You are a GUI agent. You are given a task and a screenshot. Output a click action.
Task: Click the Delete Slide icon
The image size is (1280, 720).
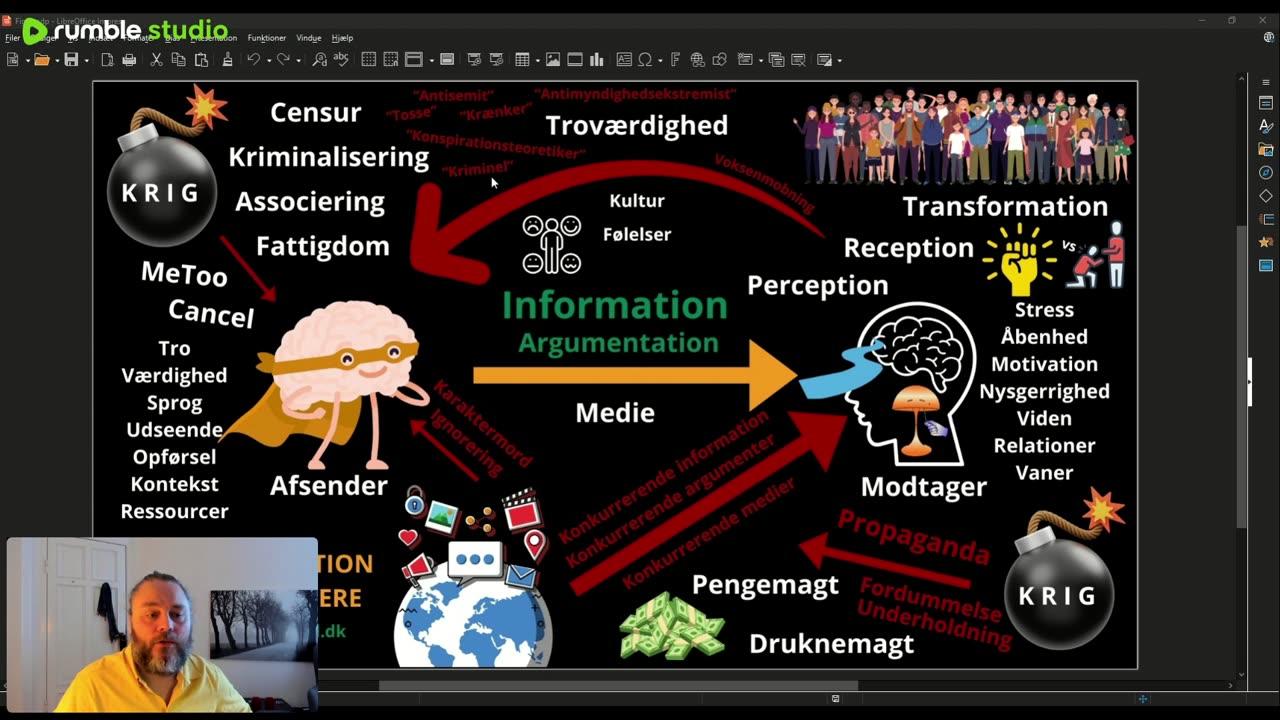[x=798, y=60]
